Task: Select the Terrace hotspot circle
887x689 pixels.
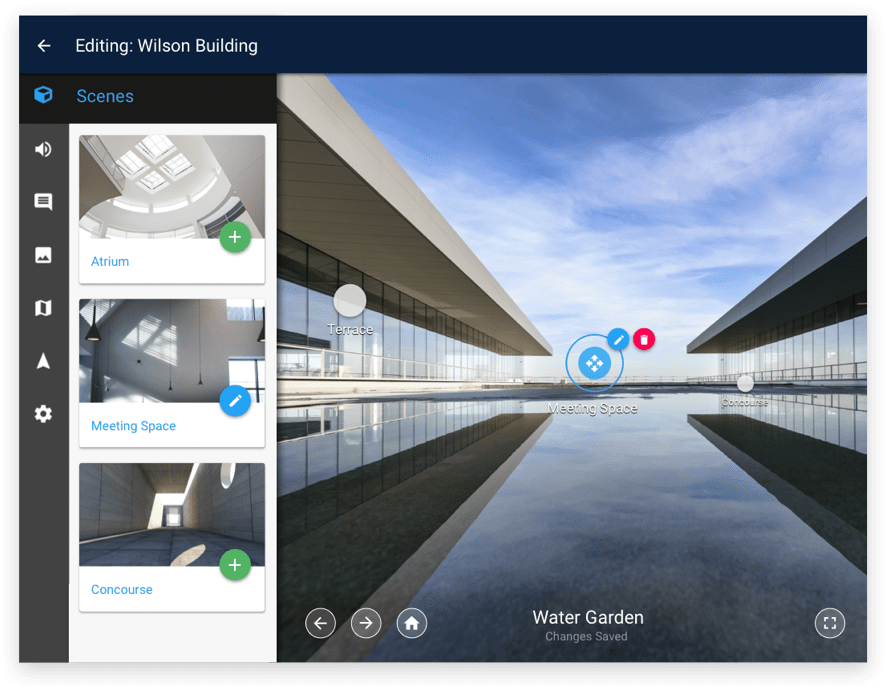Action: [350, 300]
